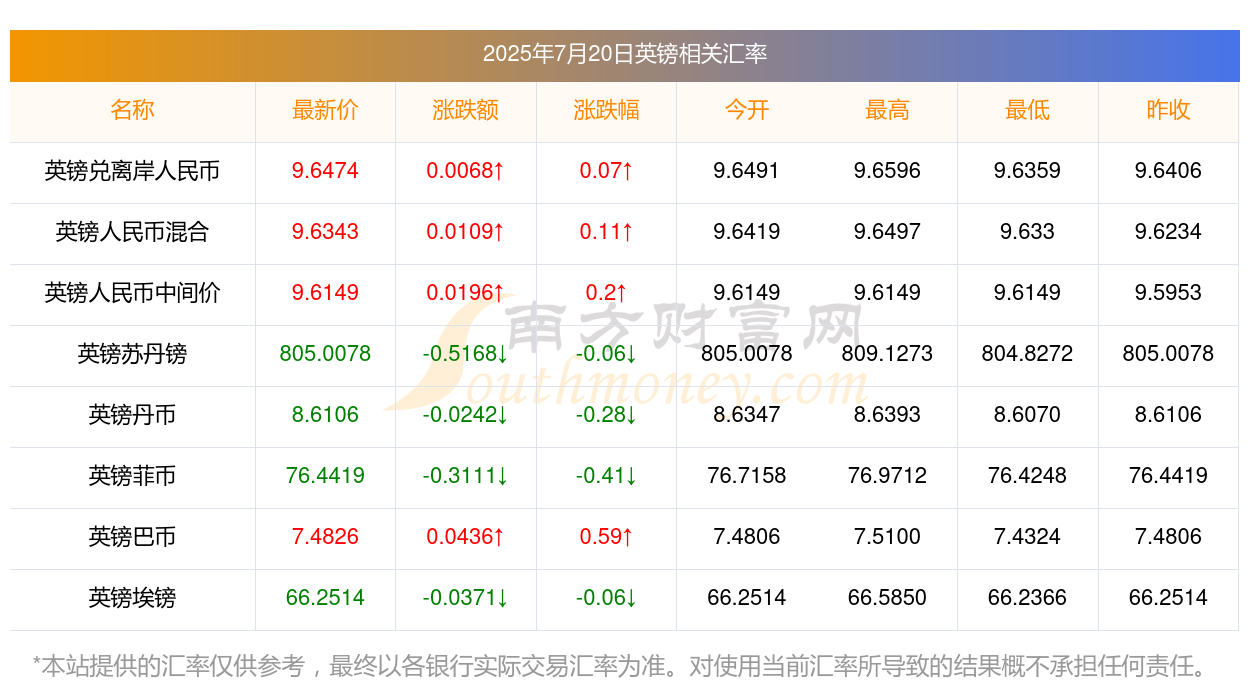This screenshot has height=698, width=1250.
Task: Click previous close 9.5953
Action: tap(1168, 293)
